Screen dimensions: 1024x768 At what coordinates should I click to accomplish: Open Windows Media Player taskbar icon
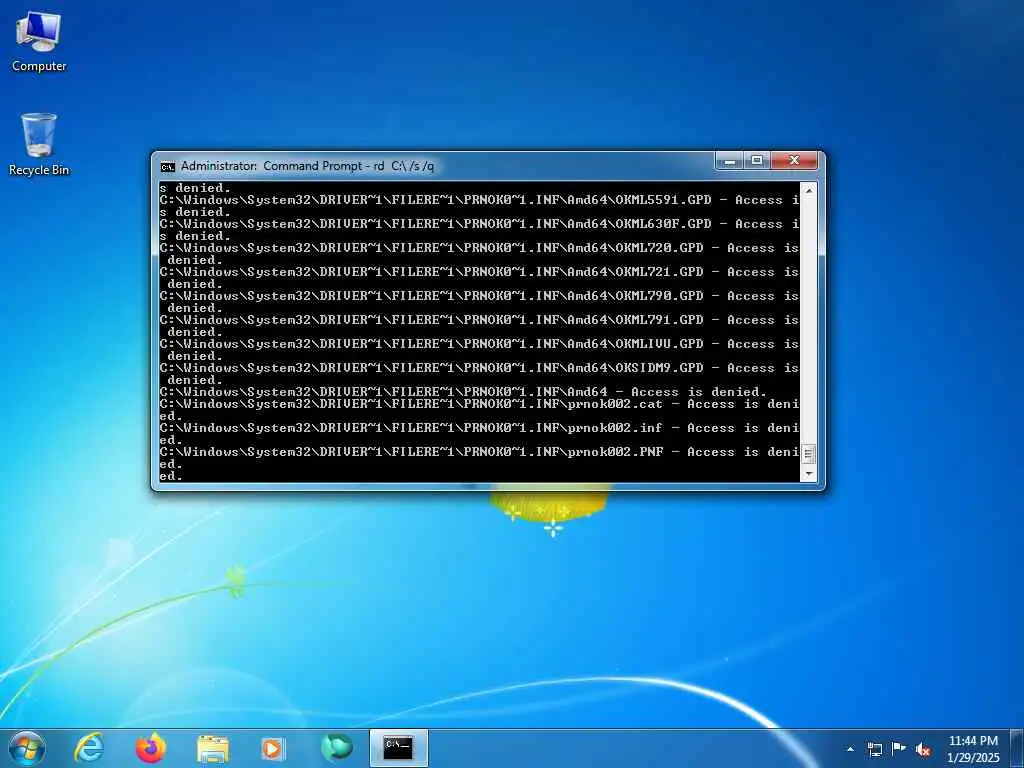click(x=273, y=748)
